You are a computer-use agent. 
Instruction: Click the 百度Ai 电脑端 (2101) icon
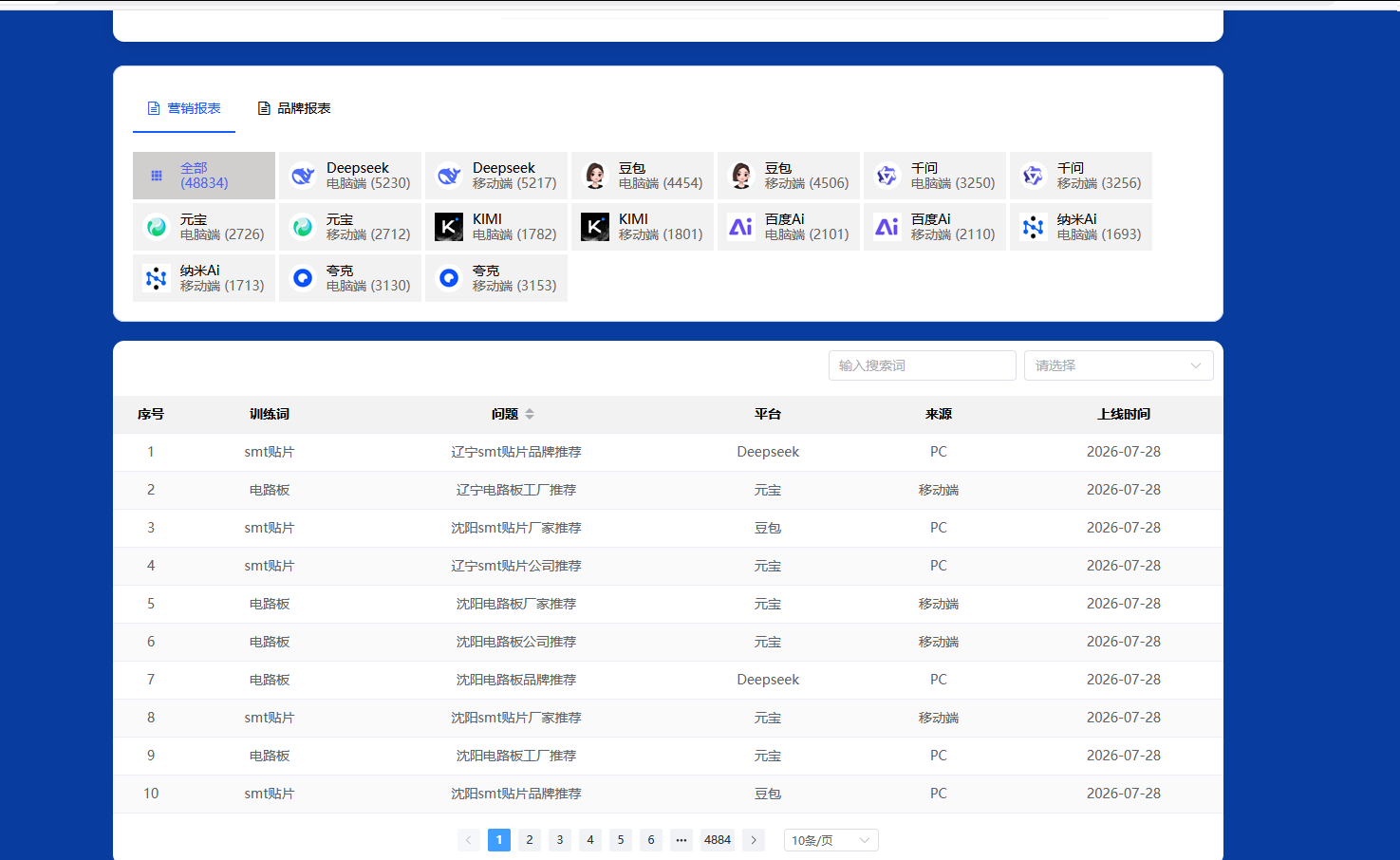(x=741, y=227)
